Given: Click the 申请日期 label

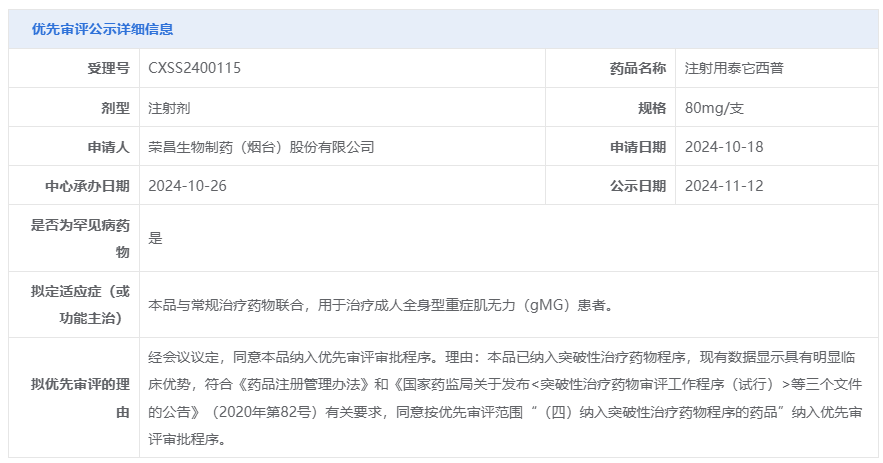Looking at the screenshot, I should coord(637,147).
